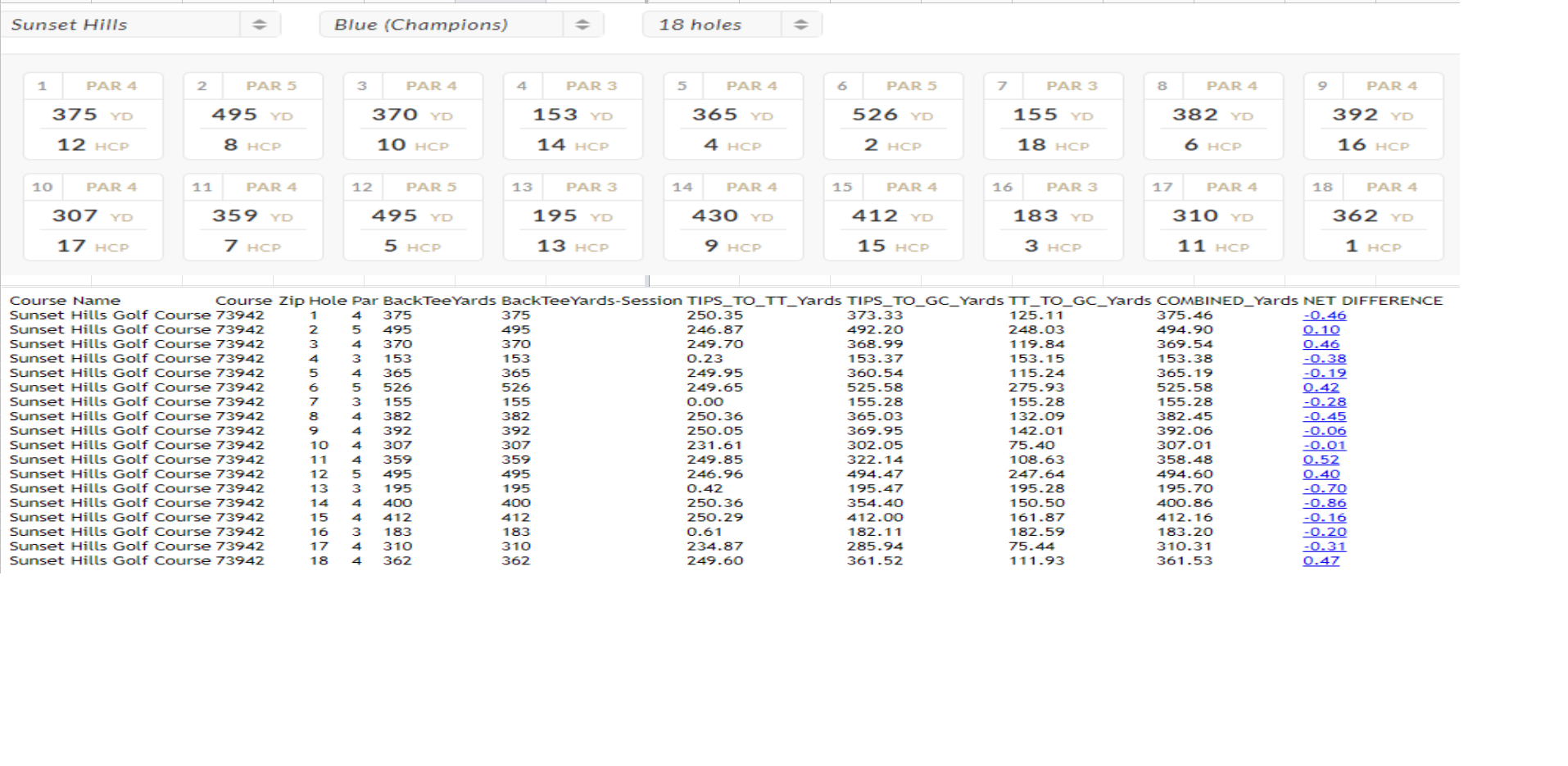This screenshot has width=1568, height=766.
Task: Open net difference link 0.52 for hole 11
Action: (x=1321, y=460)
